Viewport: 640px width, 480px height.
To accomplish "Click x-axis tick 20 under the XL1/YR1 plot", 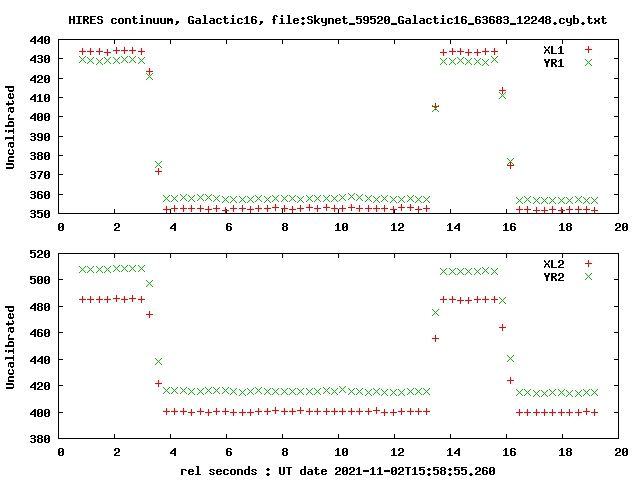I will click(621, 227).
